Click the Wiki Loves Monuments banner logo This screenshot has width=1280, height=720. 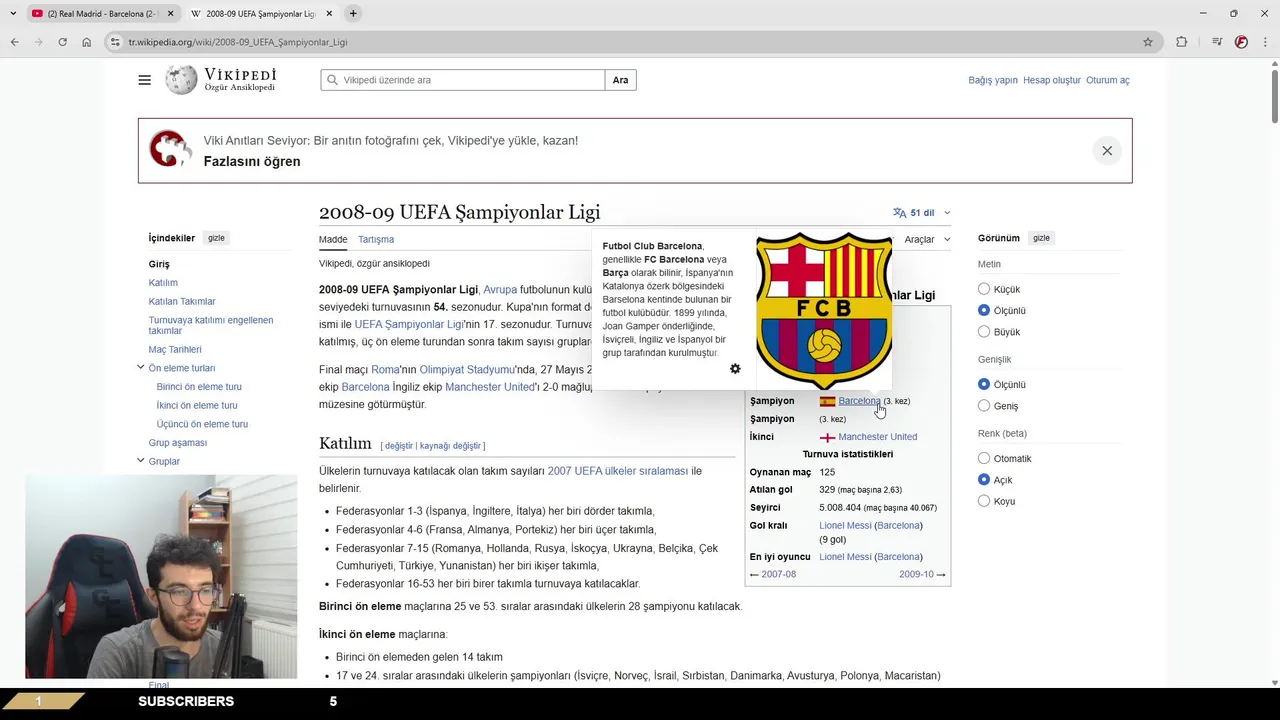(x=170, y=150)
